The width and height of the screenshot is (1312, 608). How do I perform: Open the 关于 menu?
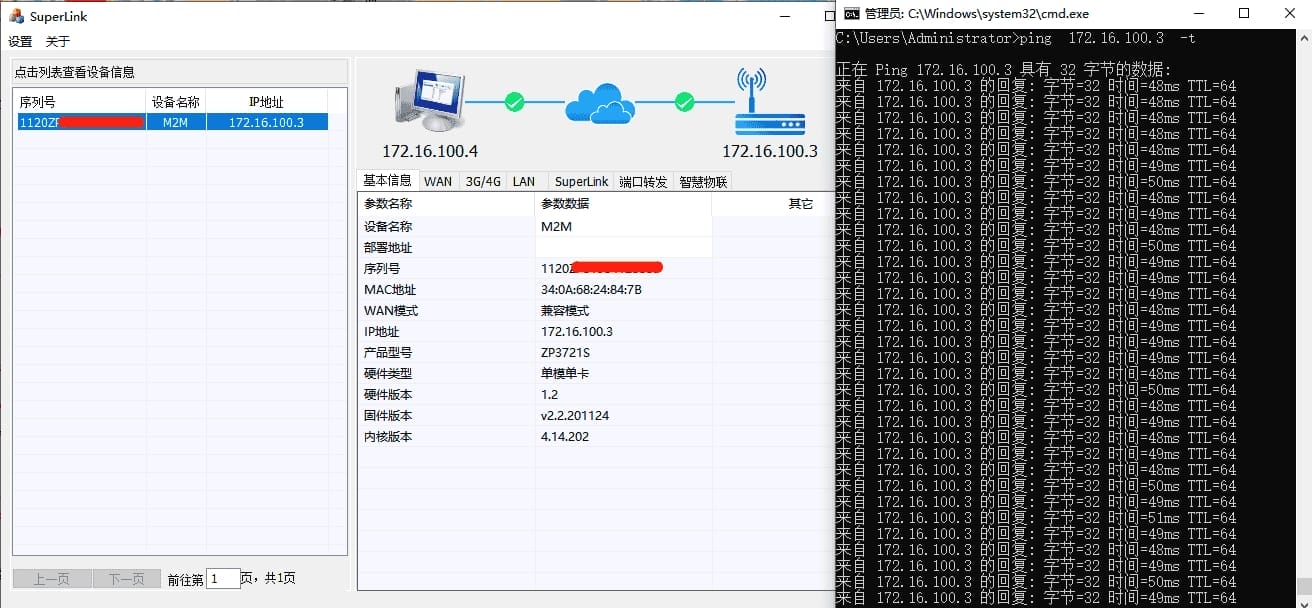[x=58, y=41]
